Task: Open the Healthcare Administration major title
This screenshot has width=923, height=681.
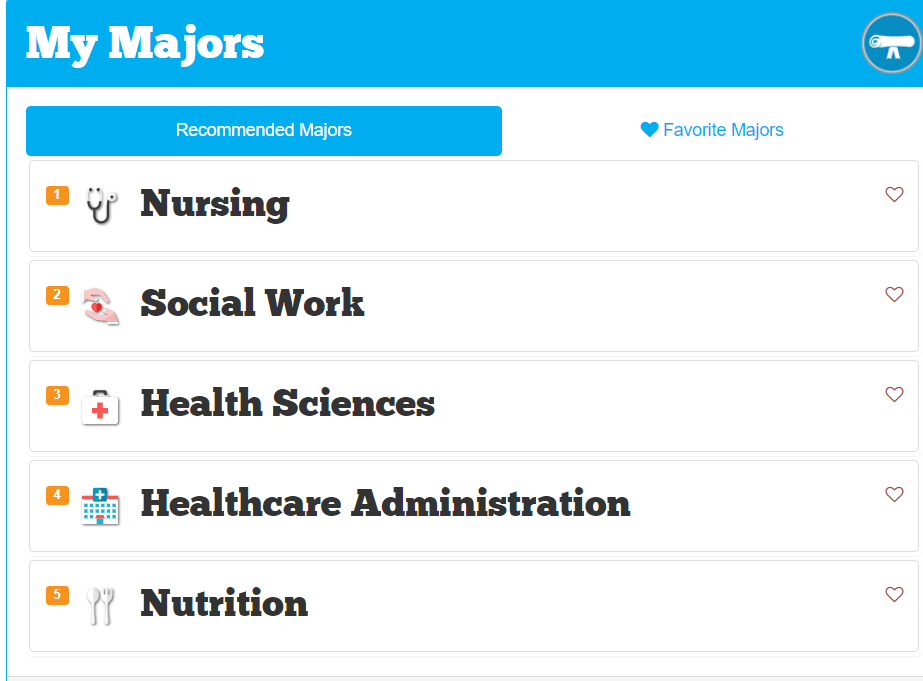Action: coord(386,503)
